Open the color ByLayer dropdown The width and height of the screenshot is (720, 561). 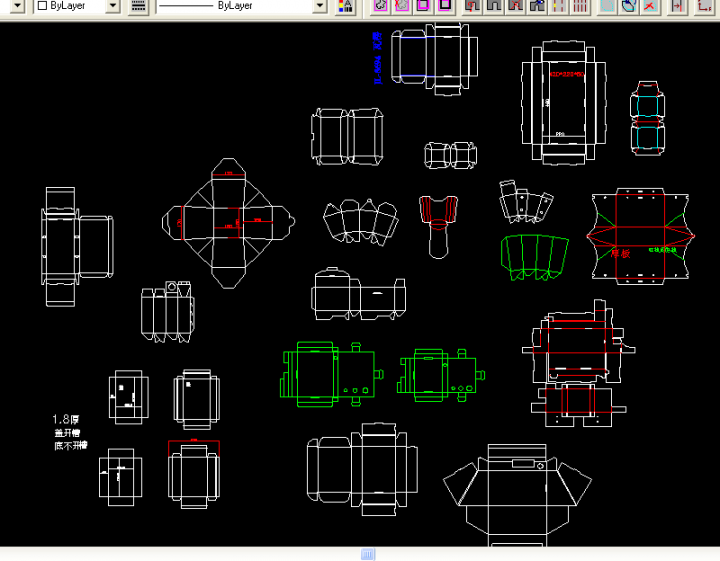[x=112, y=6]
